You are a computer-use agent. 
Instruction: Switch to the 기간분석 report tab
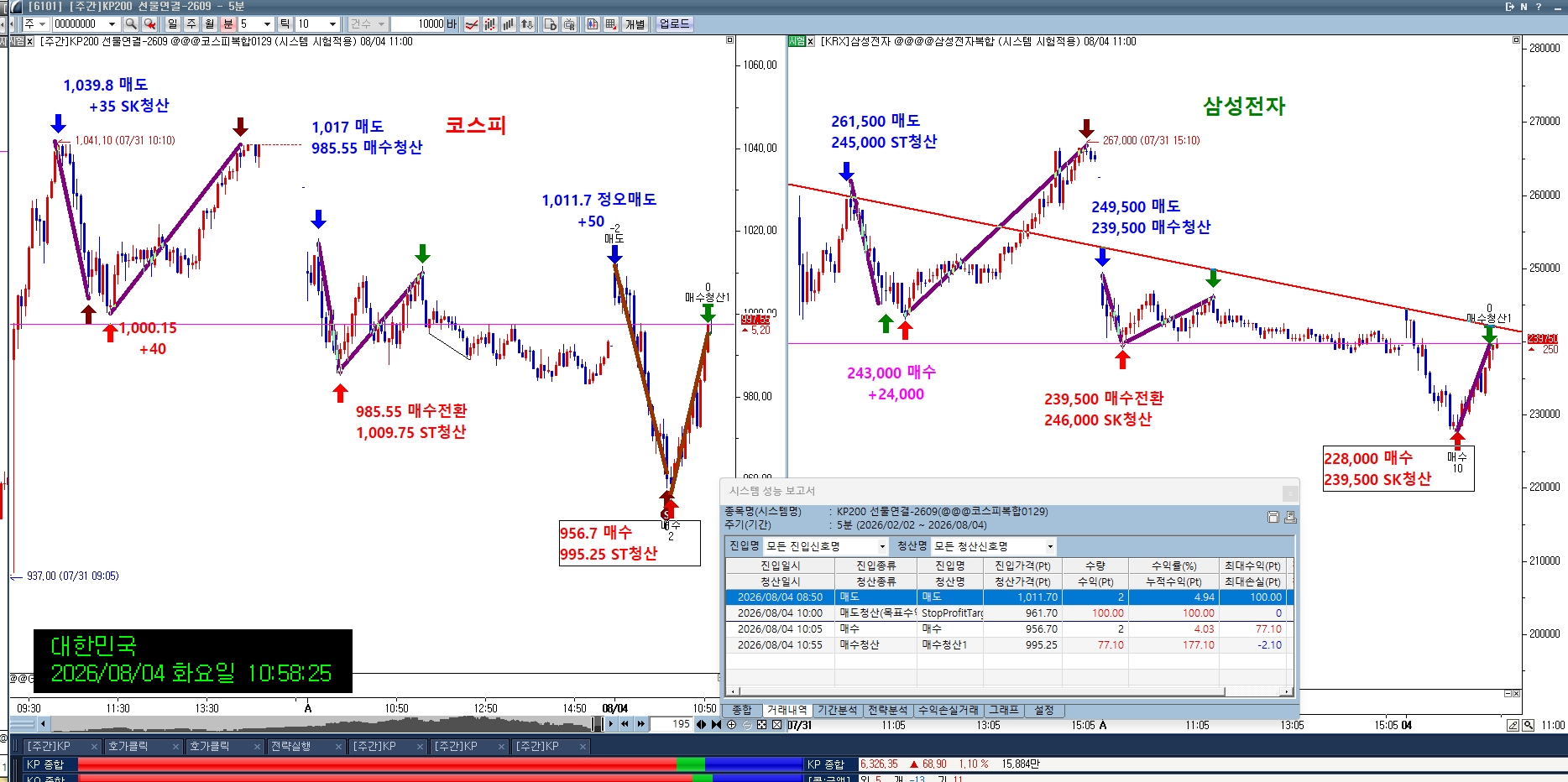pos(838,711)
